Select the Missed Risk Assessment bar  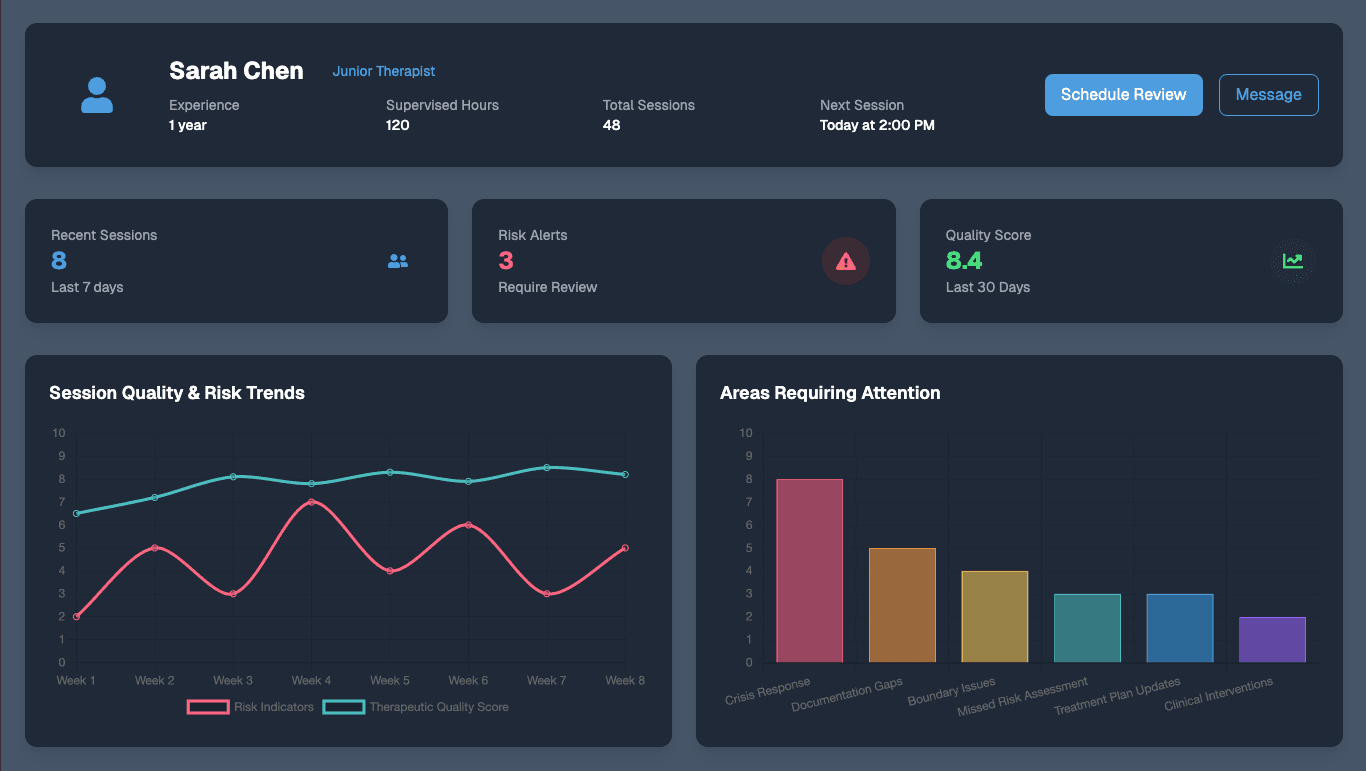(x=1087, y=628)
